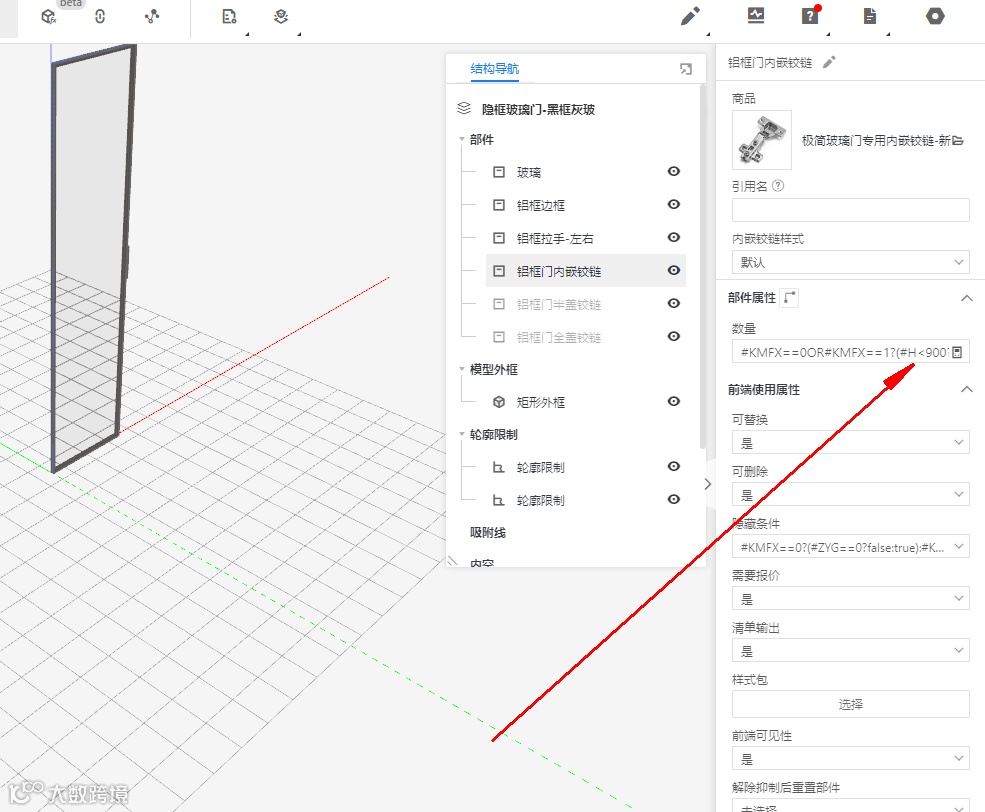This screenshot has width=985, height=812.
Task: Open the 内嵌铰链样式 dropdown
Action: coord(851,262)
